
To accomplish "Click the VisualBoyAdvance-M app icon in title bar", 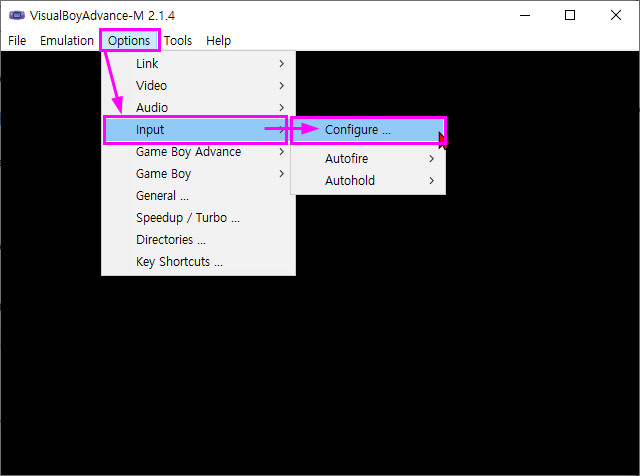I will 17,16.
